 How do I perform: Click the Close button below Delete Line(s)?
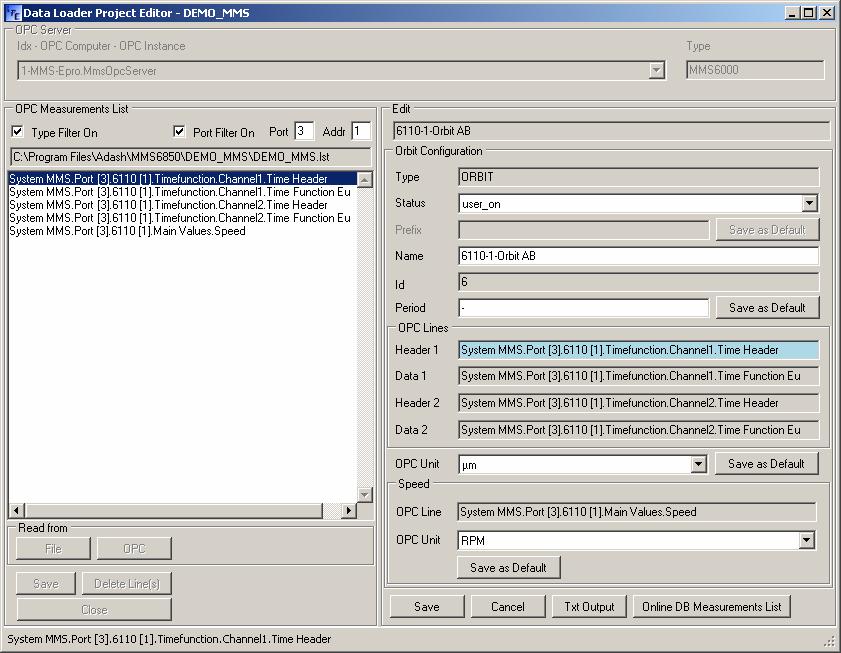pos(94,610)
